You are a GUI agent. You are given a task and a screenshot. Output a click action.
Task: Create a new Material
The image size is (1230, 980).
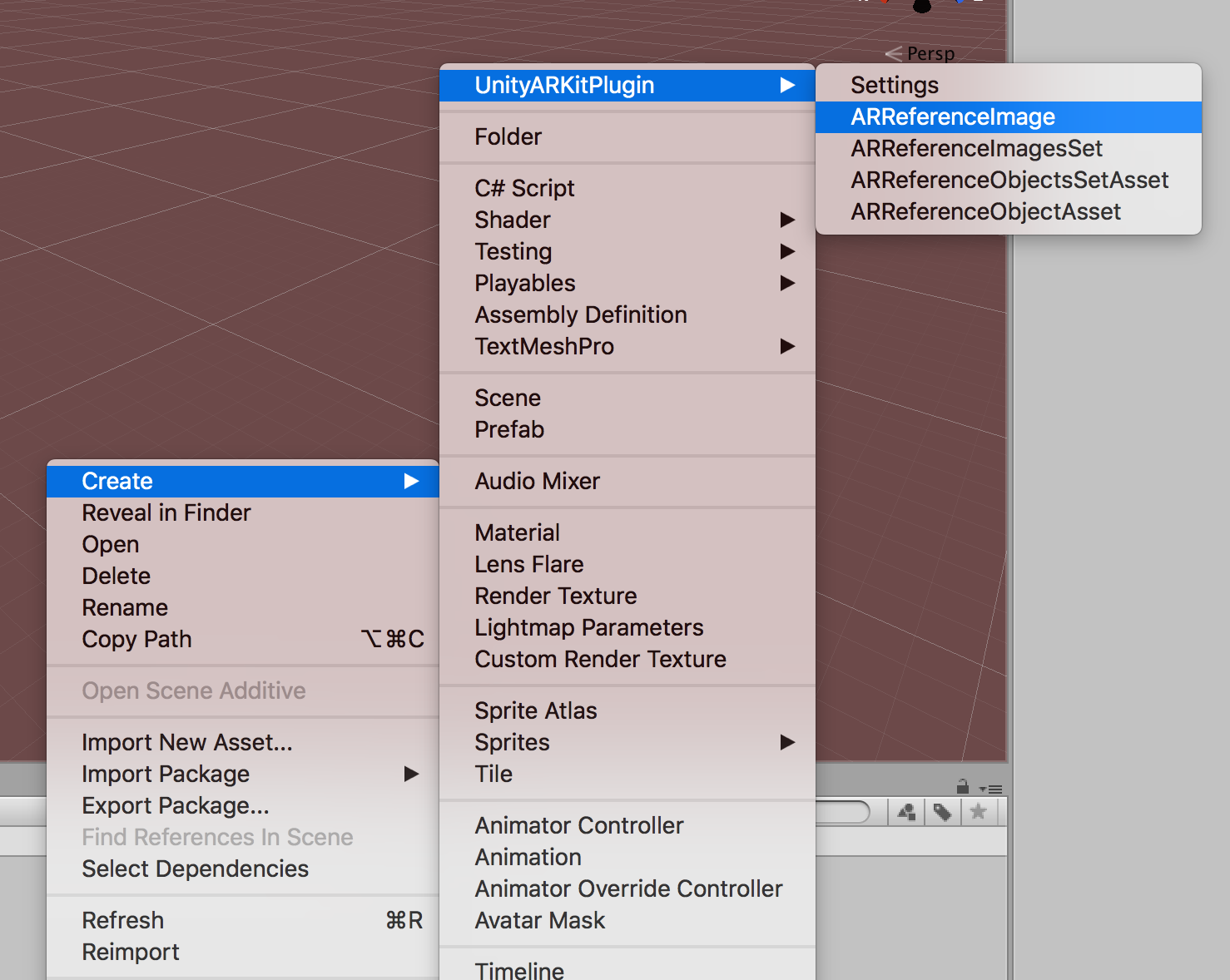pos(627,532)
